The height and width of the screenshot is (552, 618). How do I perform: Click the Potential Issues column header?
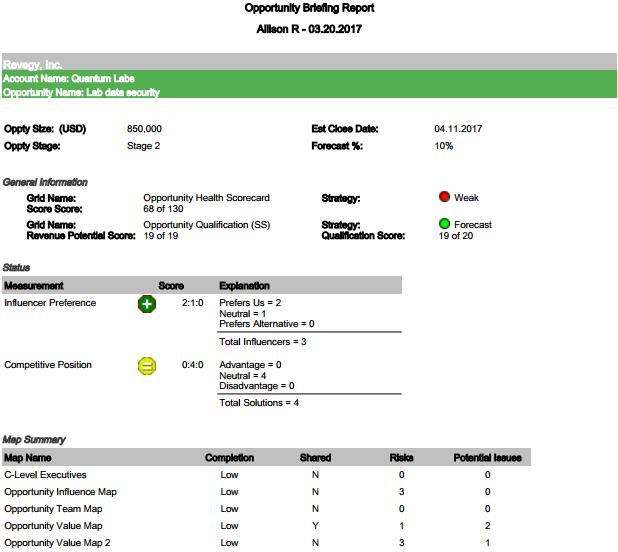coord(487,458)
